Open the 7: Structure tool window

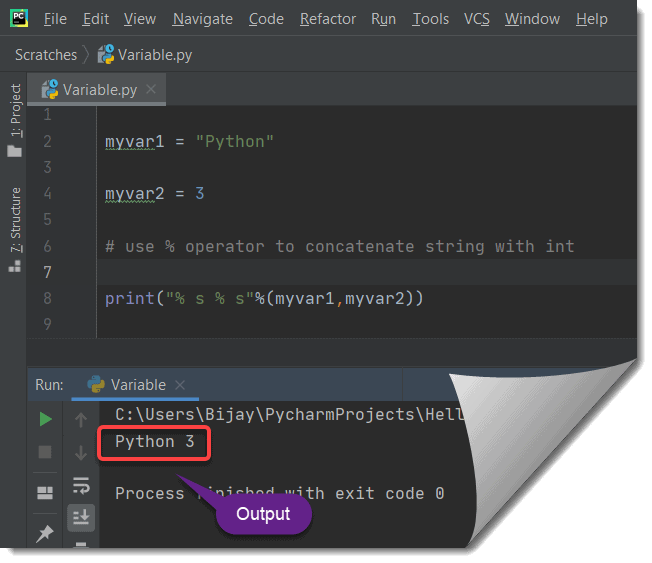click(x=16, y=220)
